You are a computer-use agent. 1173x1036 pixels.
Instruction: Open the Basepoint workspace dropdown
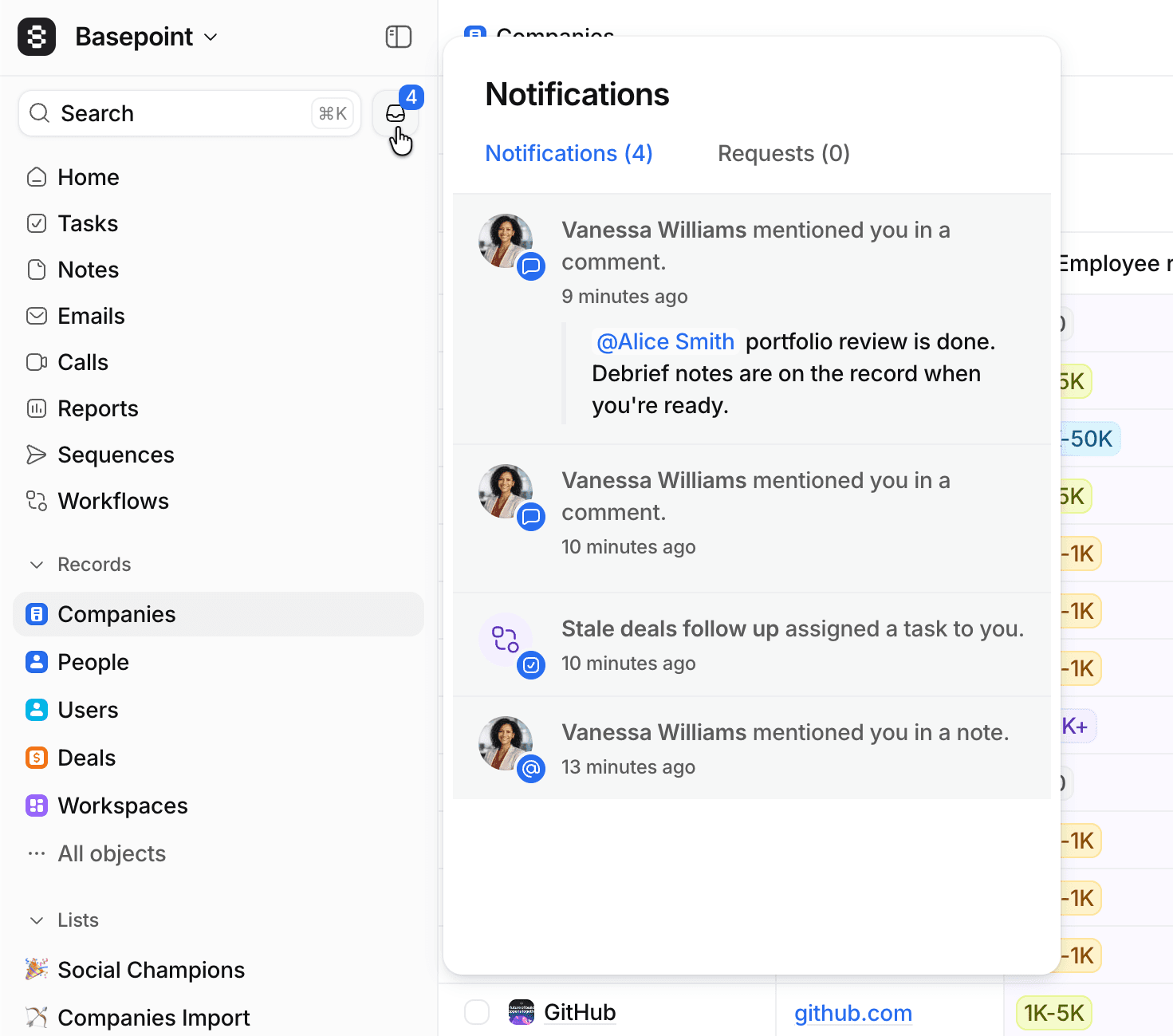click(x=147, y=37)
